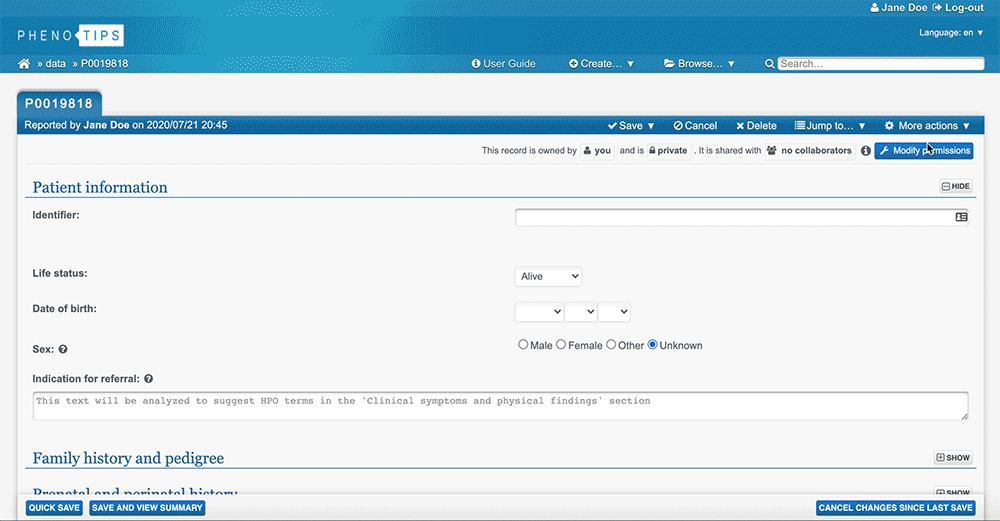The width and height of the screenshot is (1000, 521).
Task: Open the Jump to... dropdown
Action: [830, 126]
